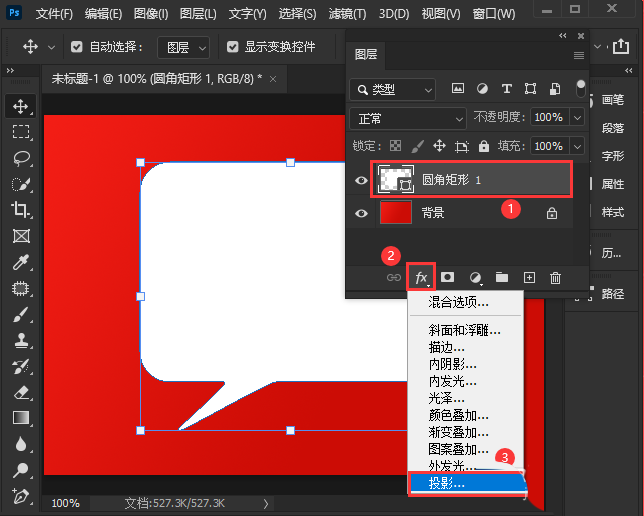Open the 属性 panel
The height and width of the screenshot is (516, 644).
click(x=613, y=184)
